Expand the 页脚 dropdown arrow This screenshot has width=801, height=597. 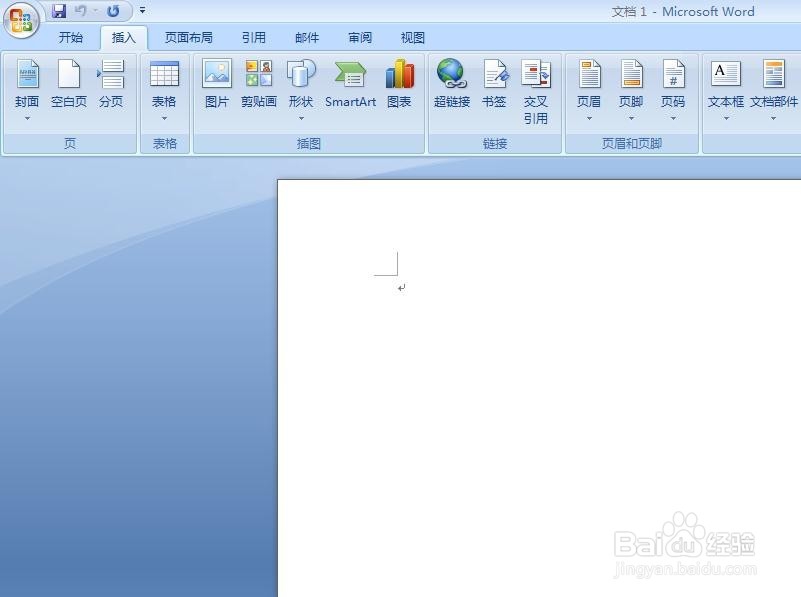click(x=631, y=118)
